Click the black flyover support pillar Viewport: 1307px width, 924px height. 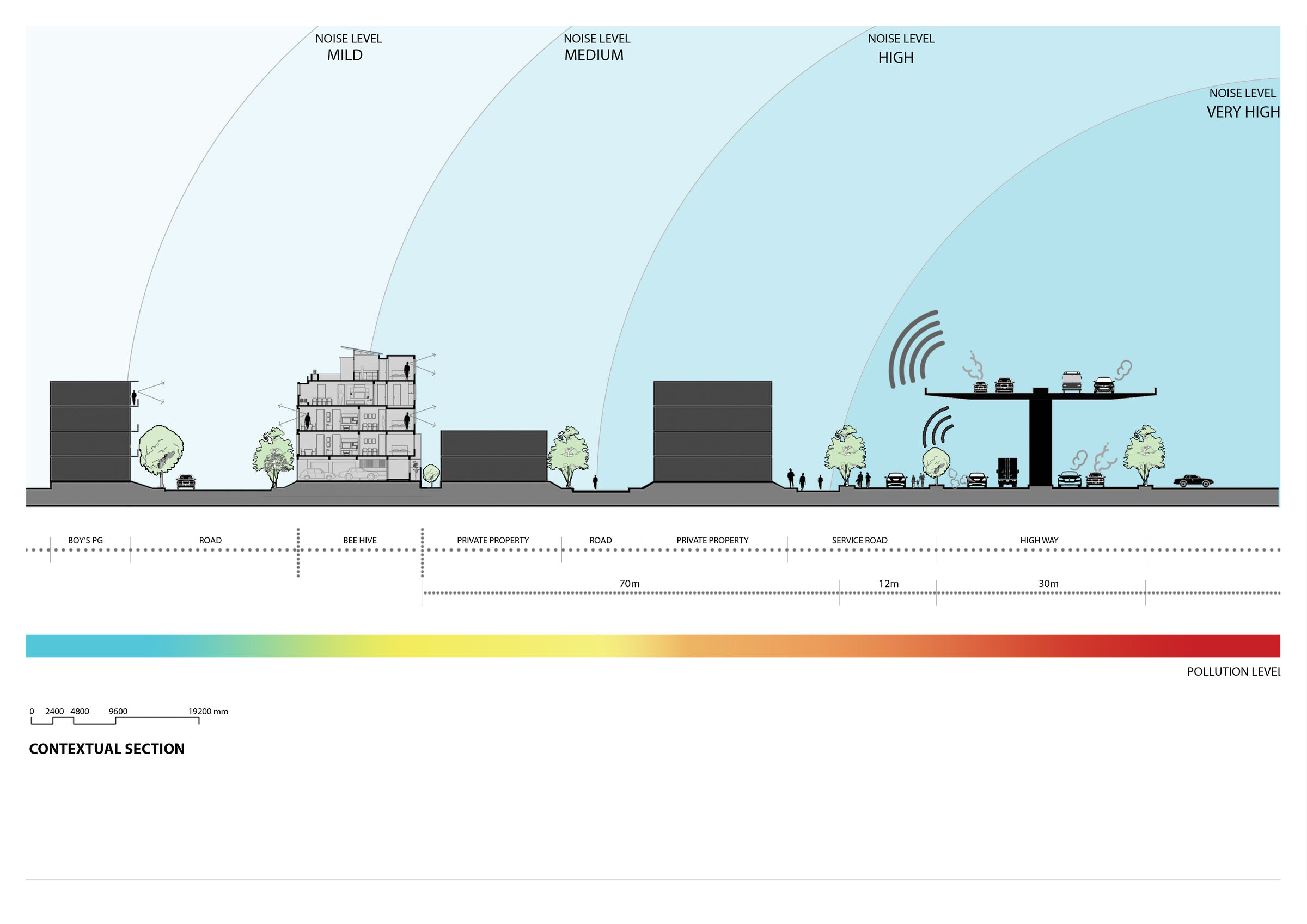click(1041, 437)
